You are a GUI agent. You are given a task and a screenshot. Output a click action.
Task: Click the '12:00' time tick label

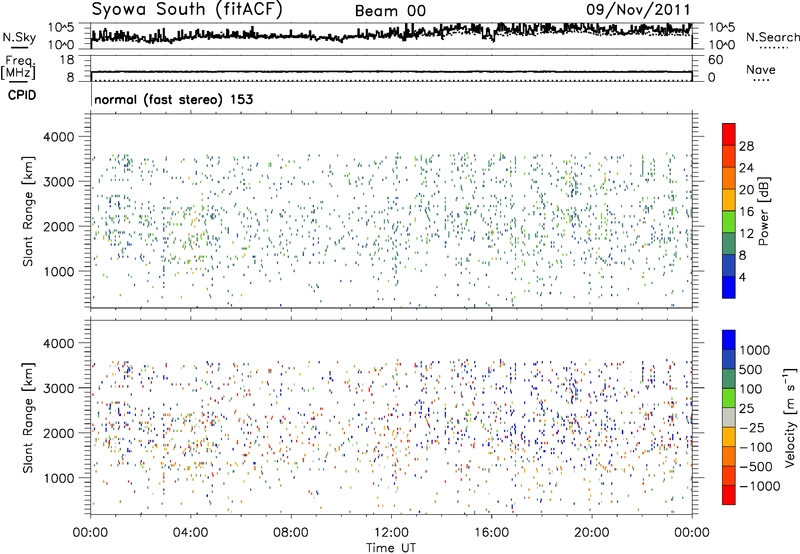391,533
